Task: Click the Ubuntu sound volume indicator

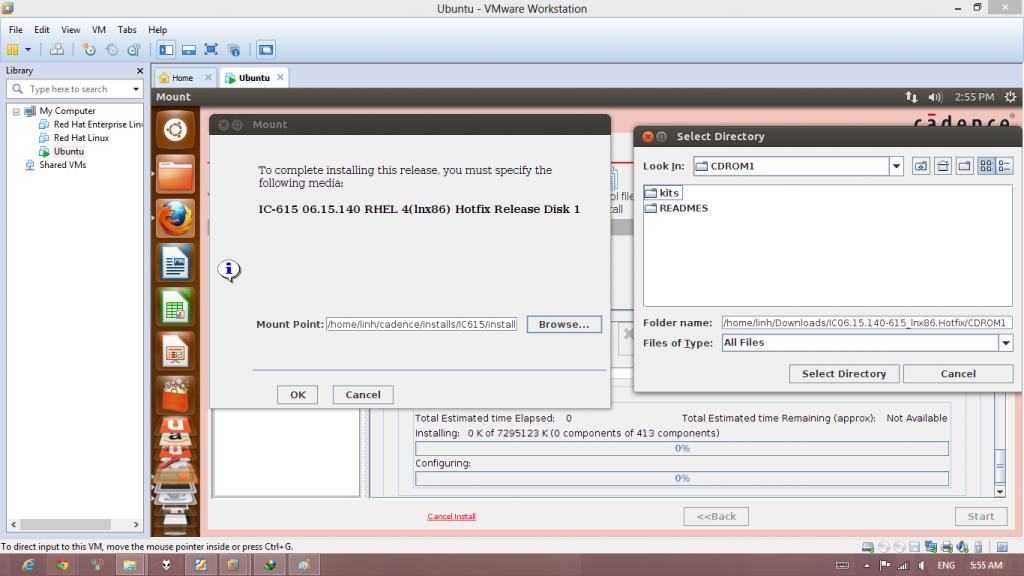Action: (935, 97)
